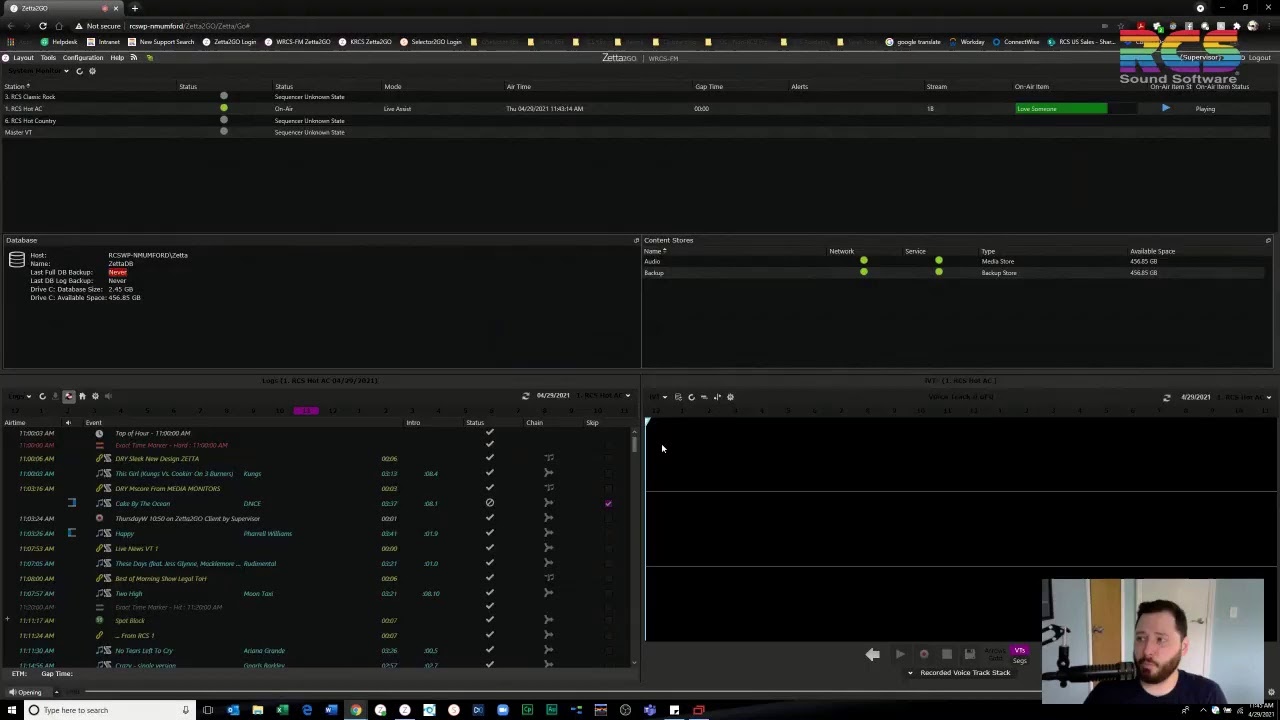Screen dimensions: 1280x720
Task: Open the Tools menu
Action: click(x=48, y=58)
